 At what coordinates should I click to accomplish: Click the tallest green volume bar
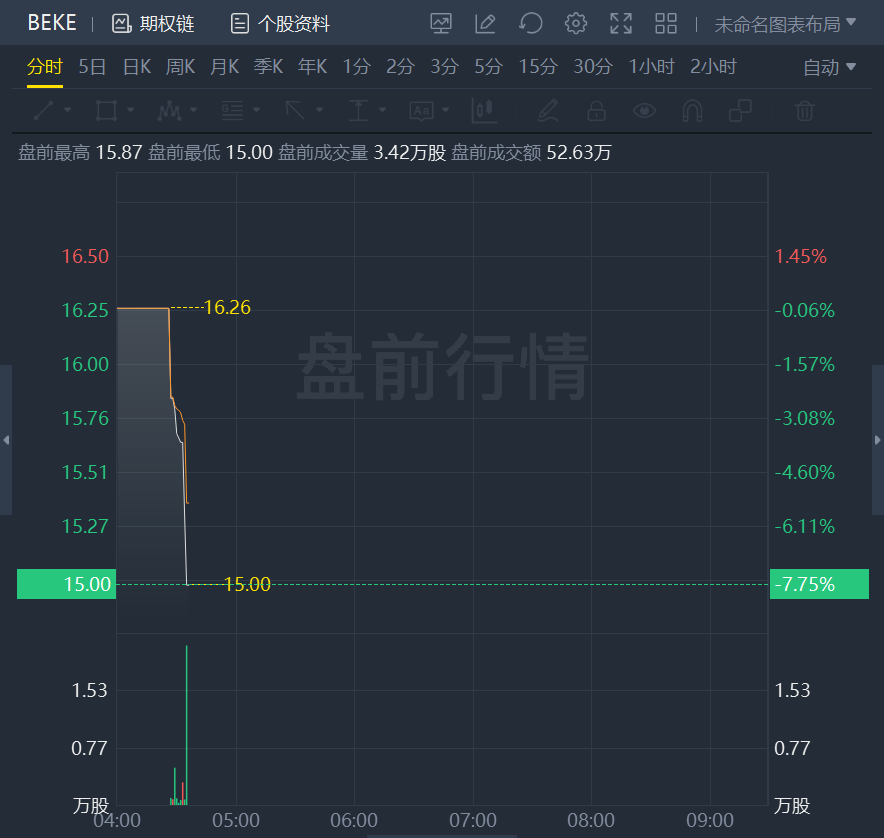(x=187, y=725)
